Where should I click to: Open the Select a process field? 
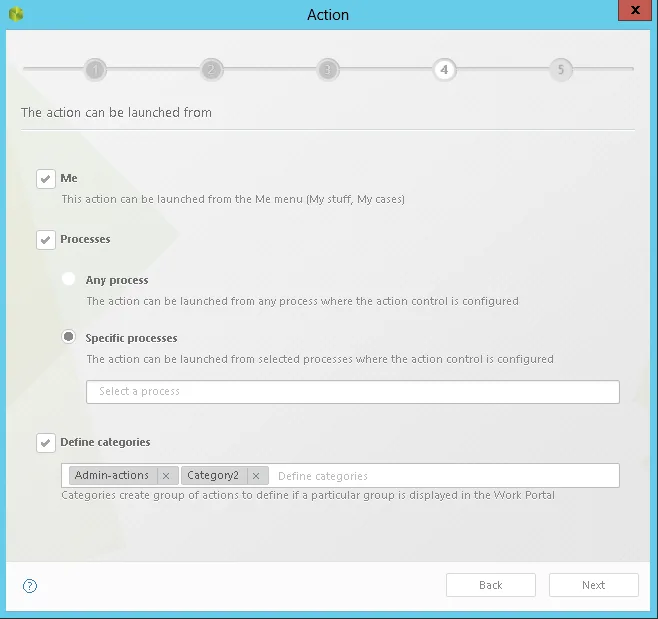[x=352, y=392]
